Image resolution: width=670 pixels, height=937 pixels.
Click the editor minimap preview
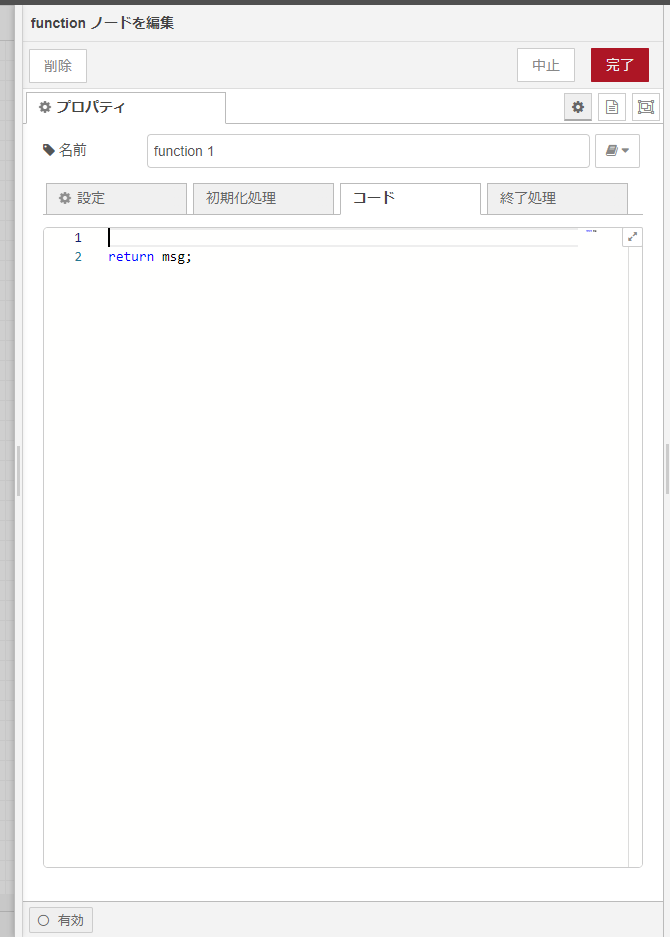tap(592, 231)
